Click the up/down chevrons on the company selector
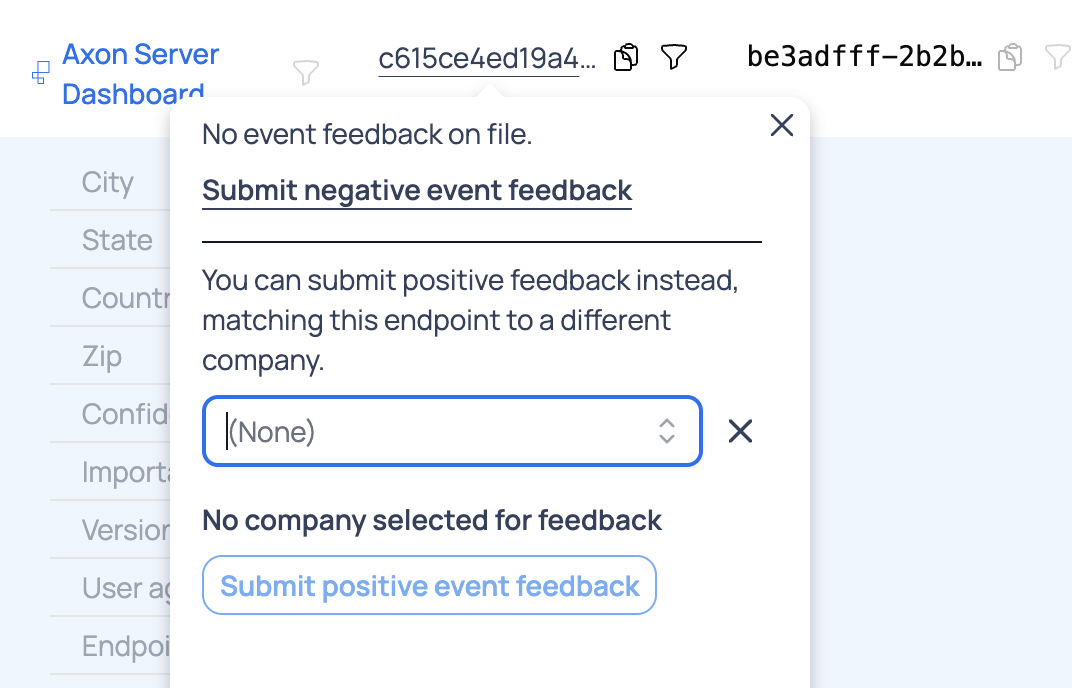The height and width of the screenshot is (688, 1072). pyautogui.click(x=666, y=431)
